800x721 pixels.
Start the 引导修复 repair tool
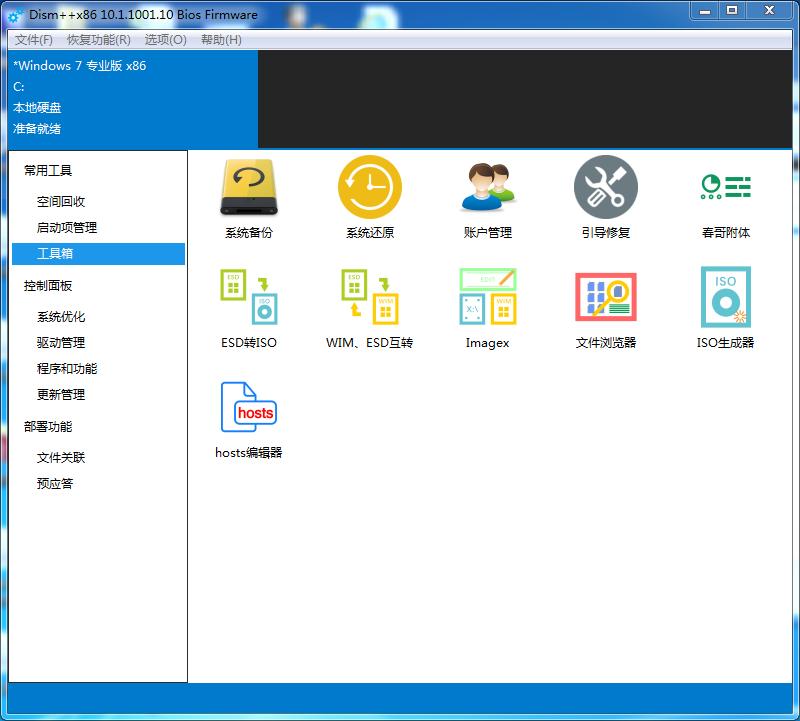click(x=606, y=197)
